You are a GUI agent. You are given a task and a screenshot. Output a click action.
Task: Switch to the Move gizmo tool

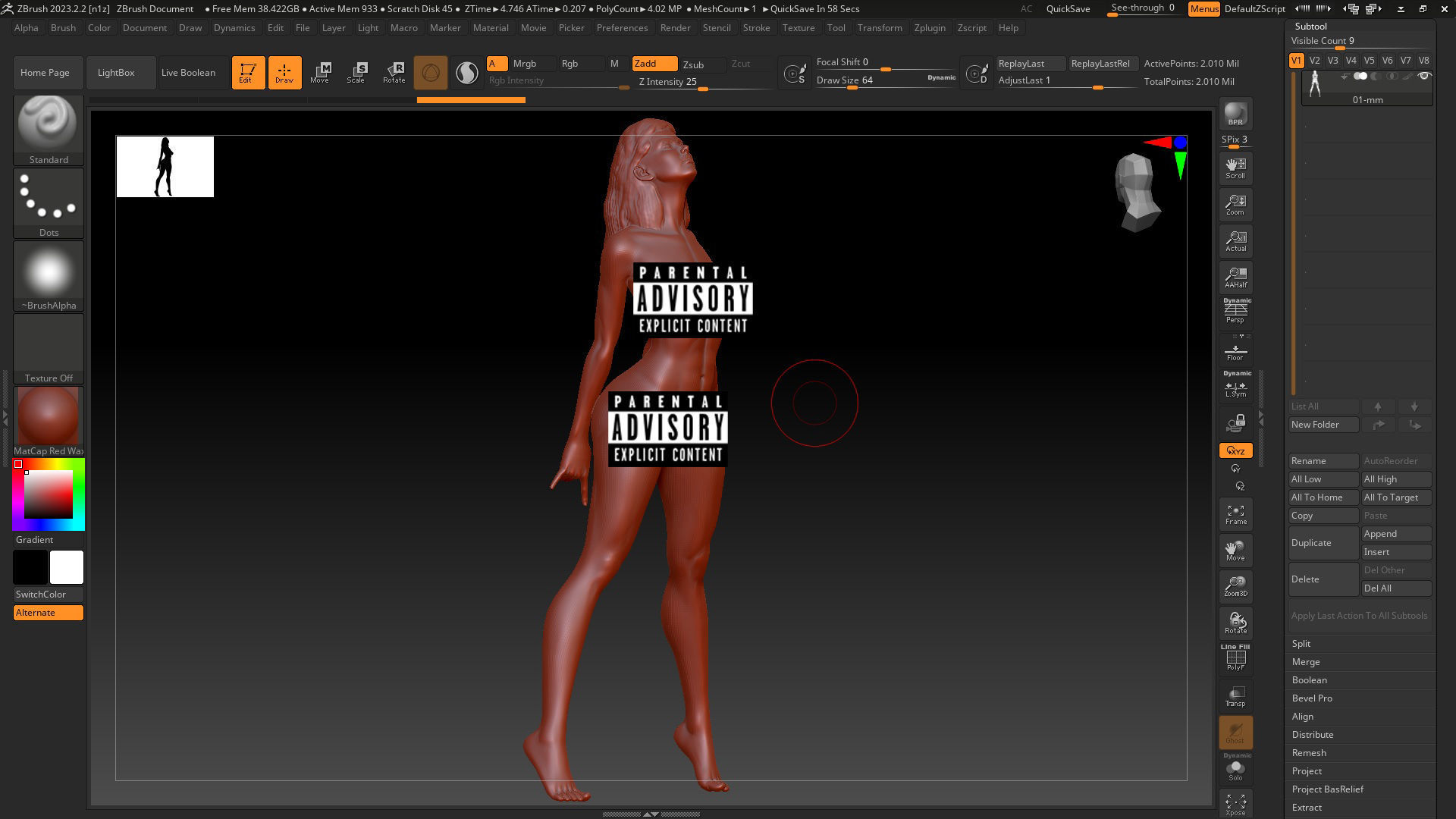[320, 73]
